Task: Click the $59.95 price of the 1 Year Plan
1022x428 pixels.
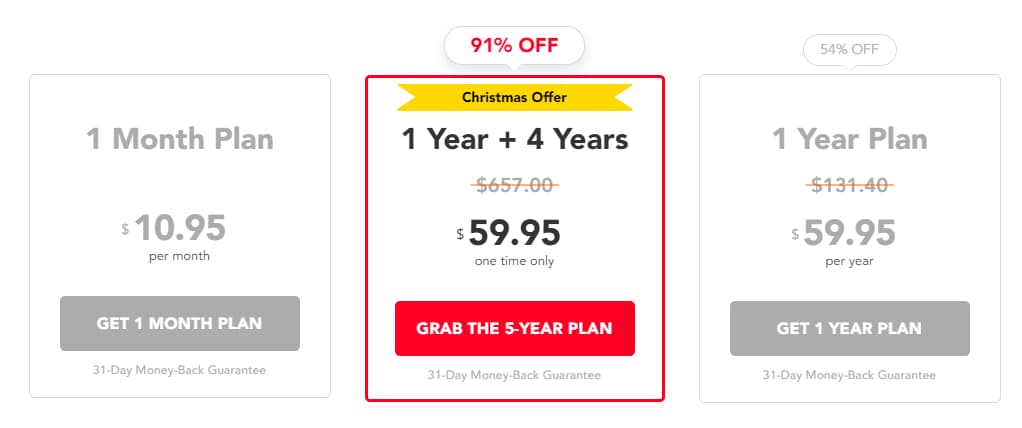Action: pos(849,233)
